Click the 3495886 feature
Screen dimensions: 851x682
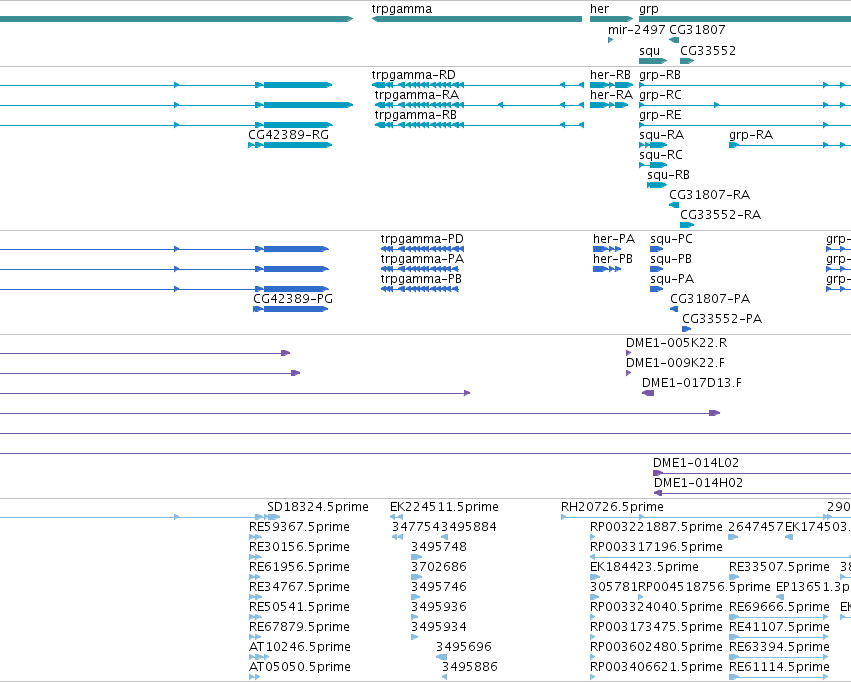(x=444, y=678)
